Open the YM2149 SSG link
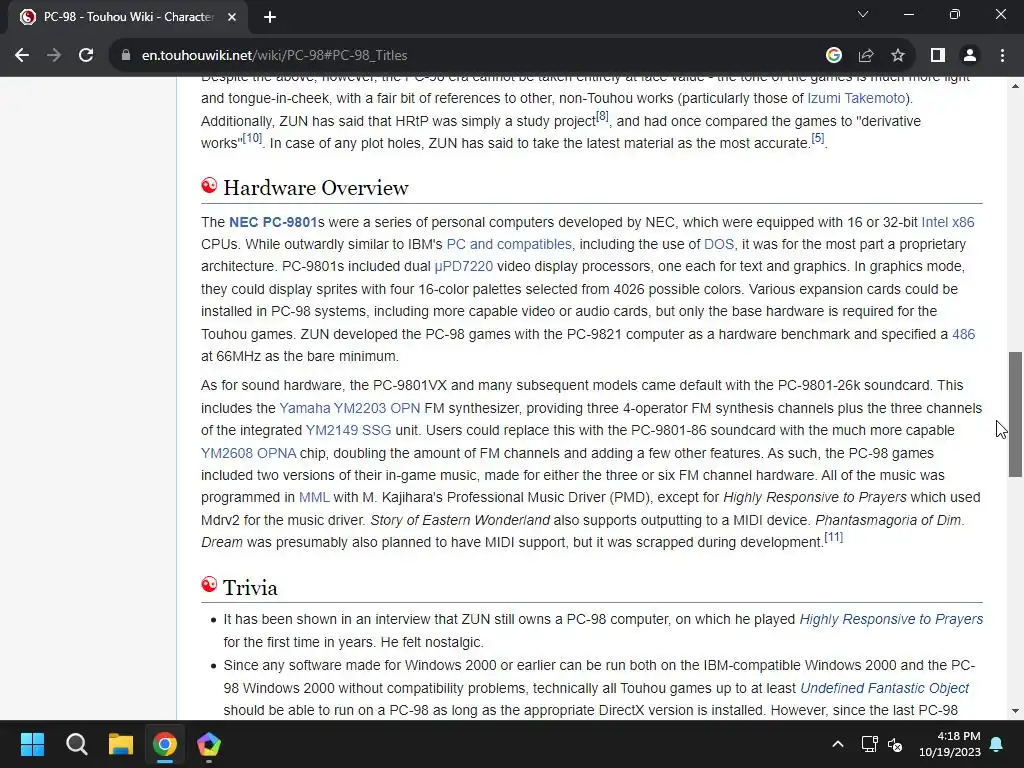This screenshot has height=768, width=1024. (x=348, y=430)
